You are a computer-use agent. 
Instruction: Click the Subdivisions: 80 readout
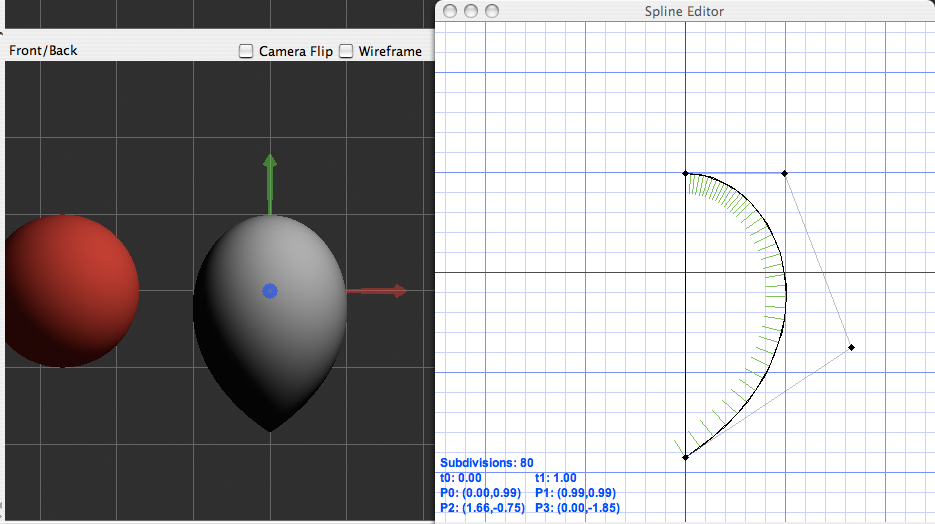486,463
